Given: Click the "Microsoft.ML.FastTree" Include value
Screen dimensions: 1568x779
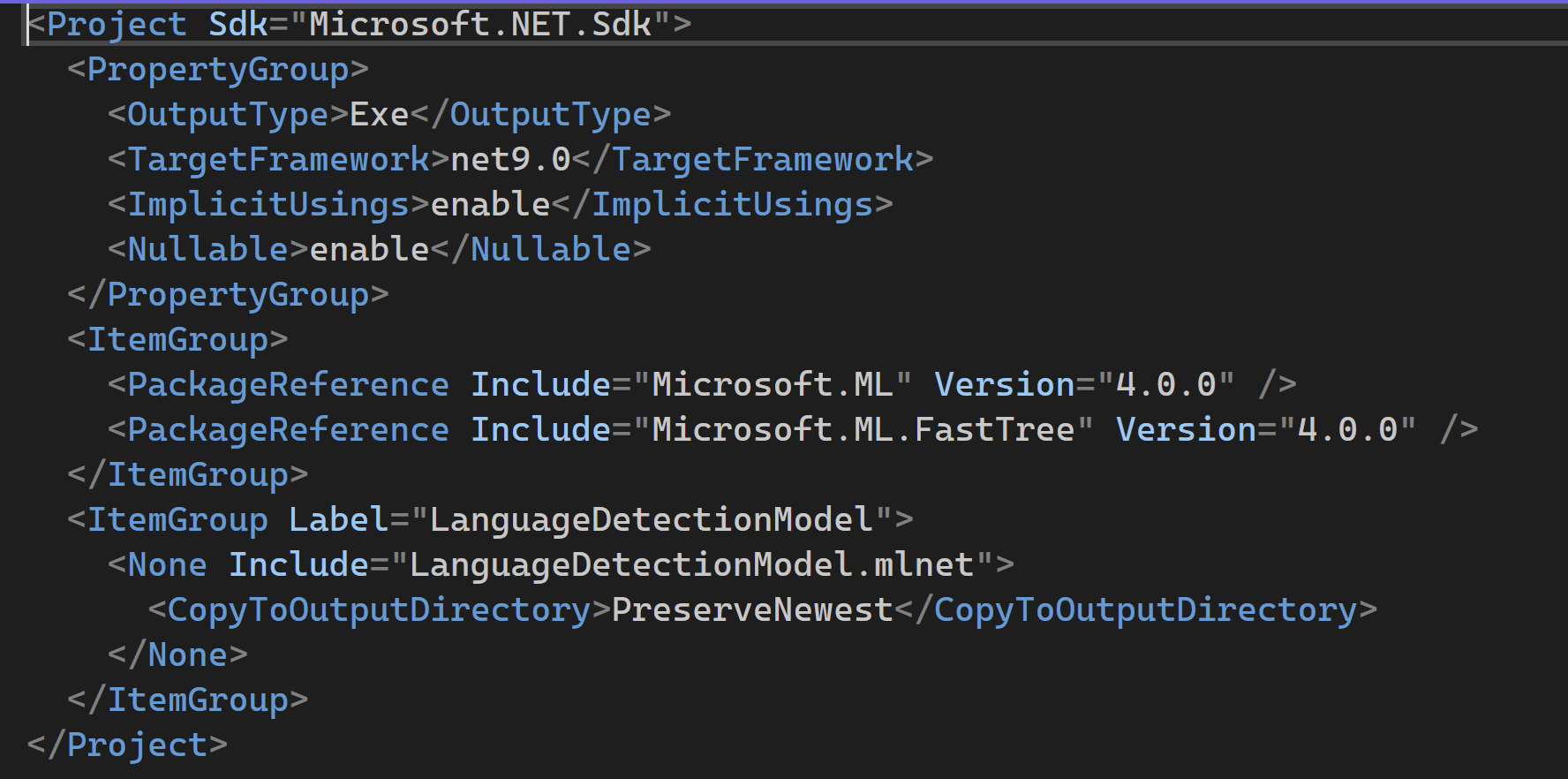Looking at the screenshot, I should coord(863,429).
